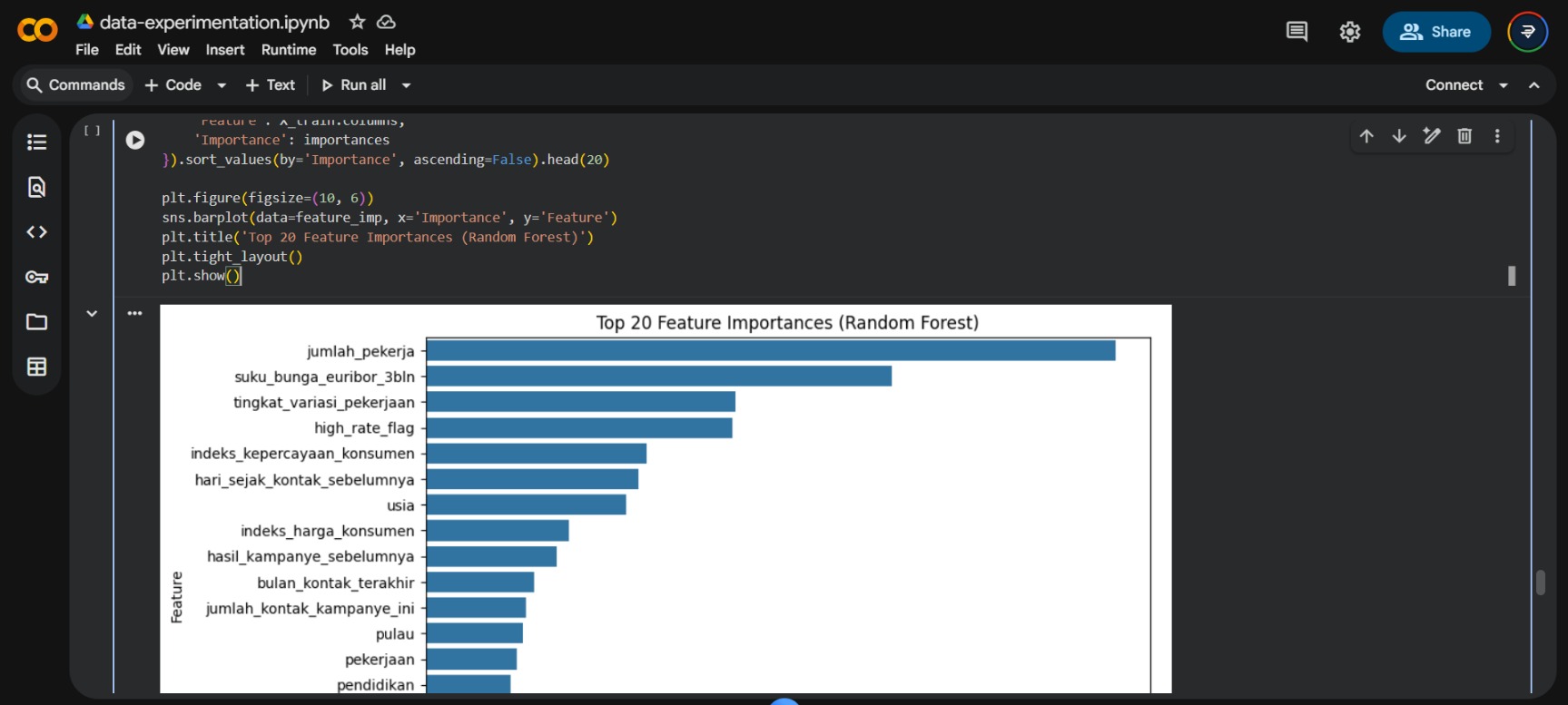Screen dimensions: 1568x705
Task: Click the notebook title data-experimentation.ipynb
Action: click(214, 22)
